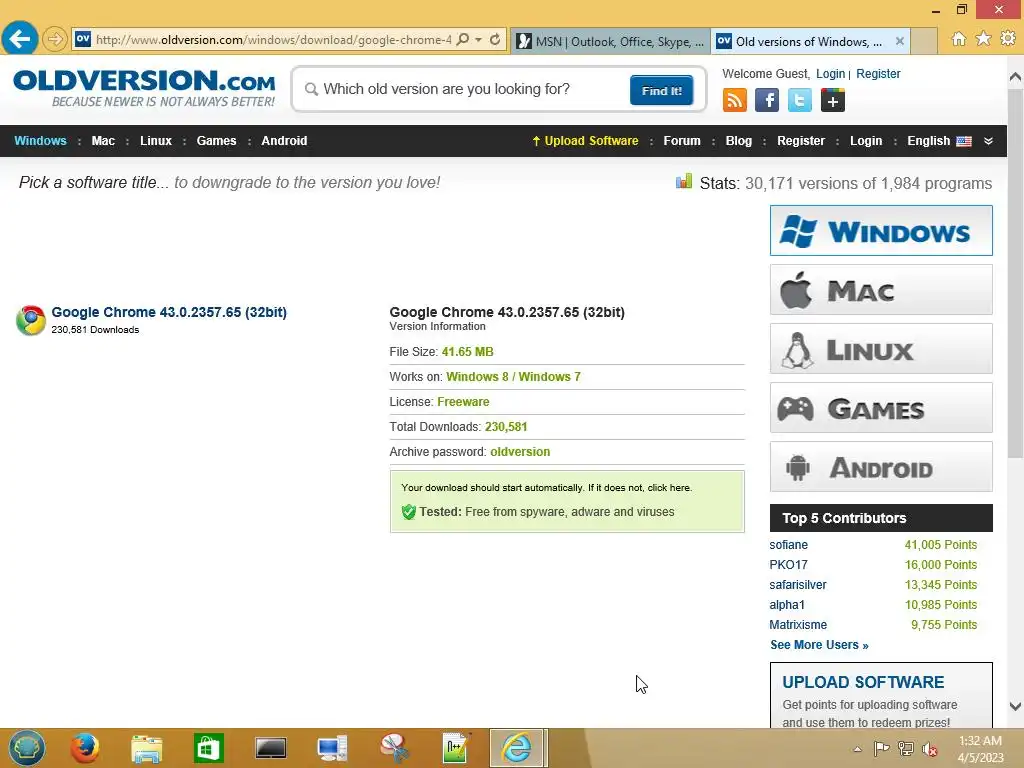
Task: Click the muted volume tray icon
Action: (x=929, y=749)
